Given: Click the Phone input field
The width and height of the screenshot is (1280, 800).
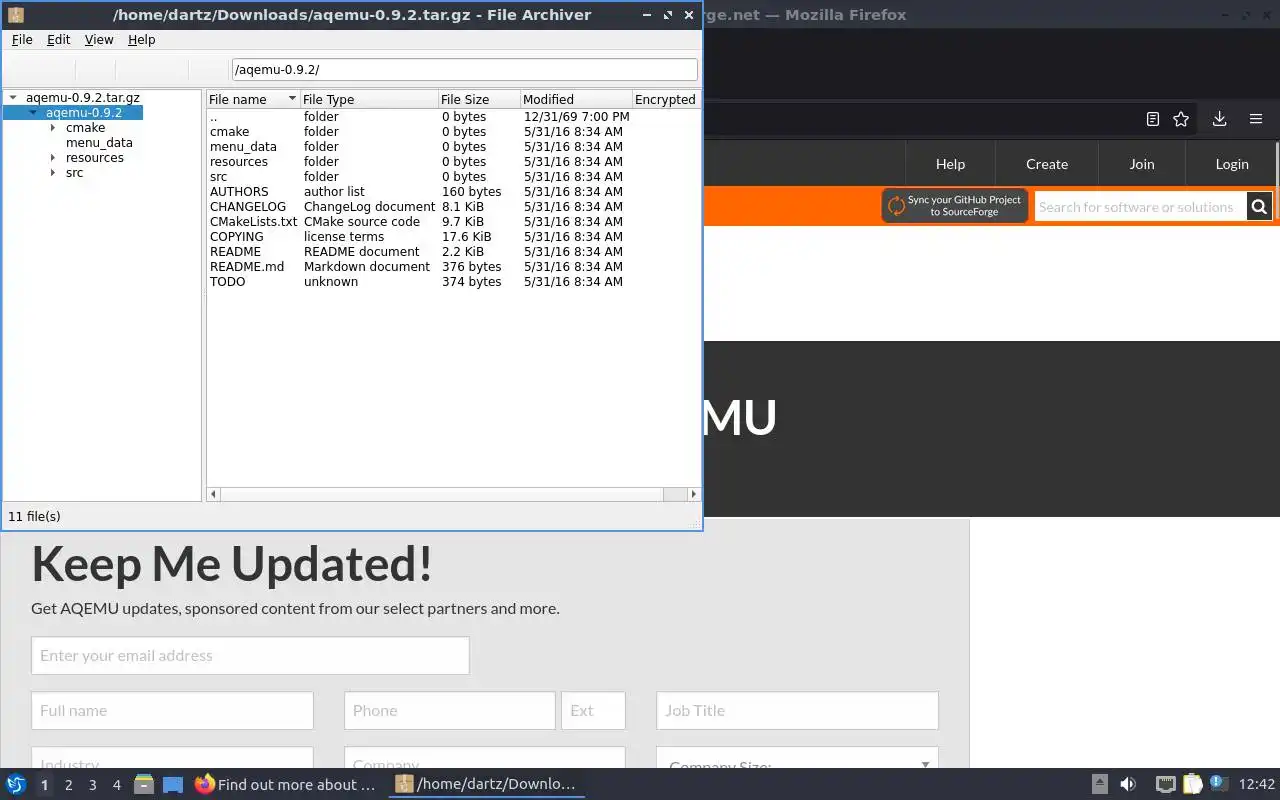Looking at the screenshot, I should (x=449, y=710).
